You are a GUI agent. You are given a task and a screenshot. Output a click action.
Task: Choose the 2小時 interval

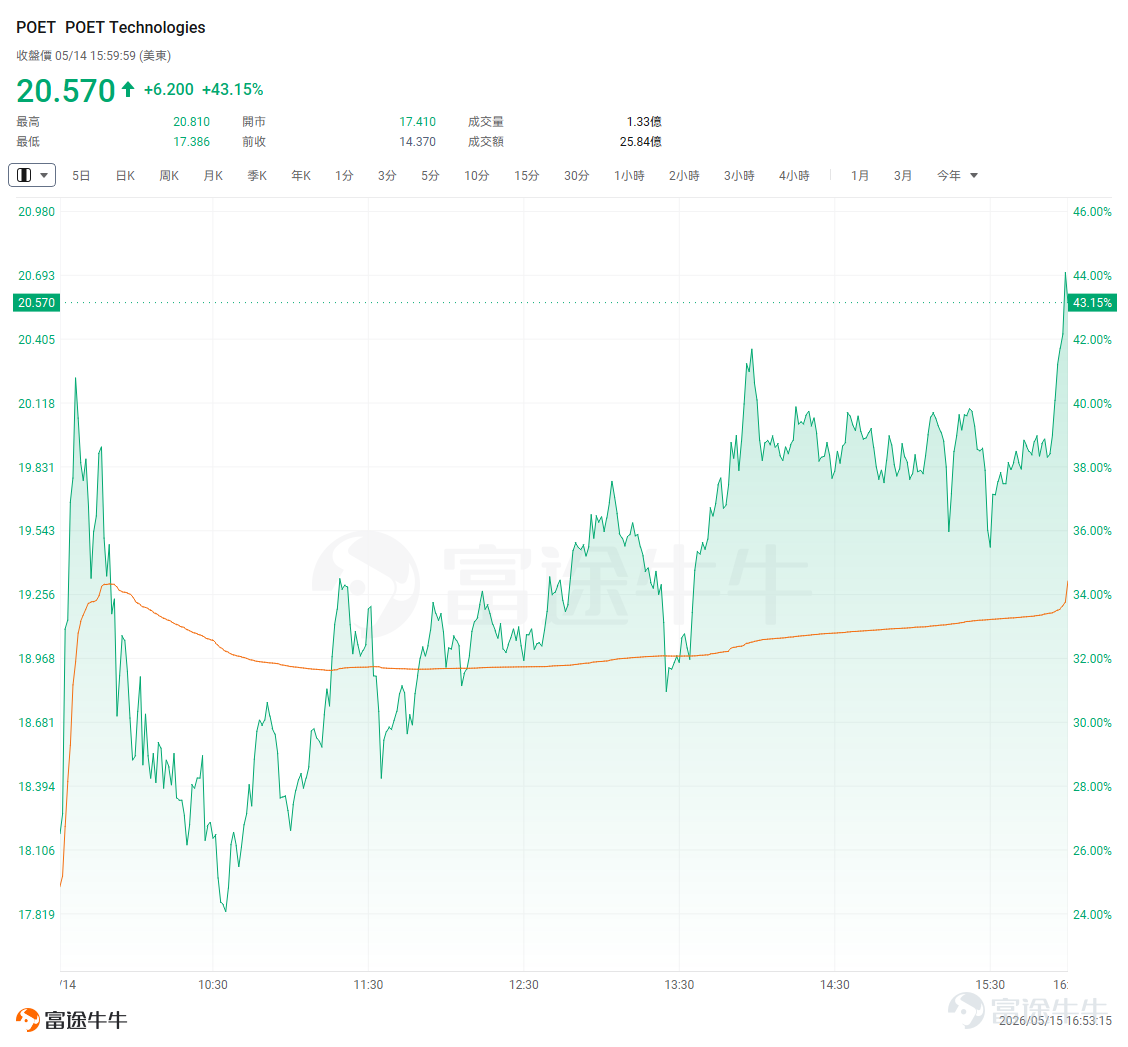(683, 176)
